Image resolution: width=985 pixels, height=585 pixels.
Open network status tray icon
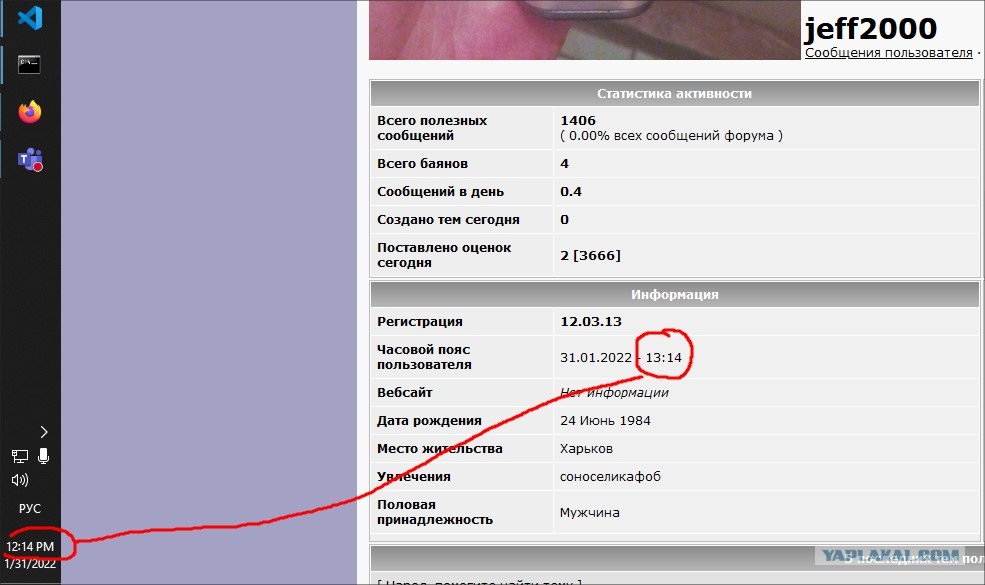(19, 456)
